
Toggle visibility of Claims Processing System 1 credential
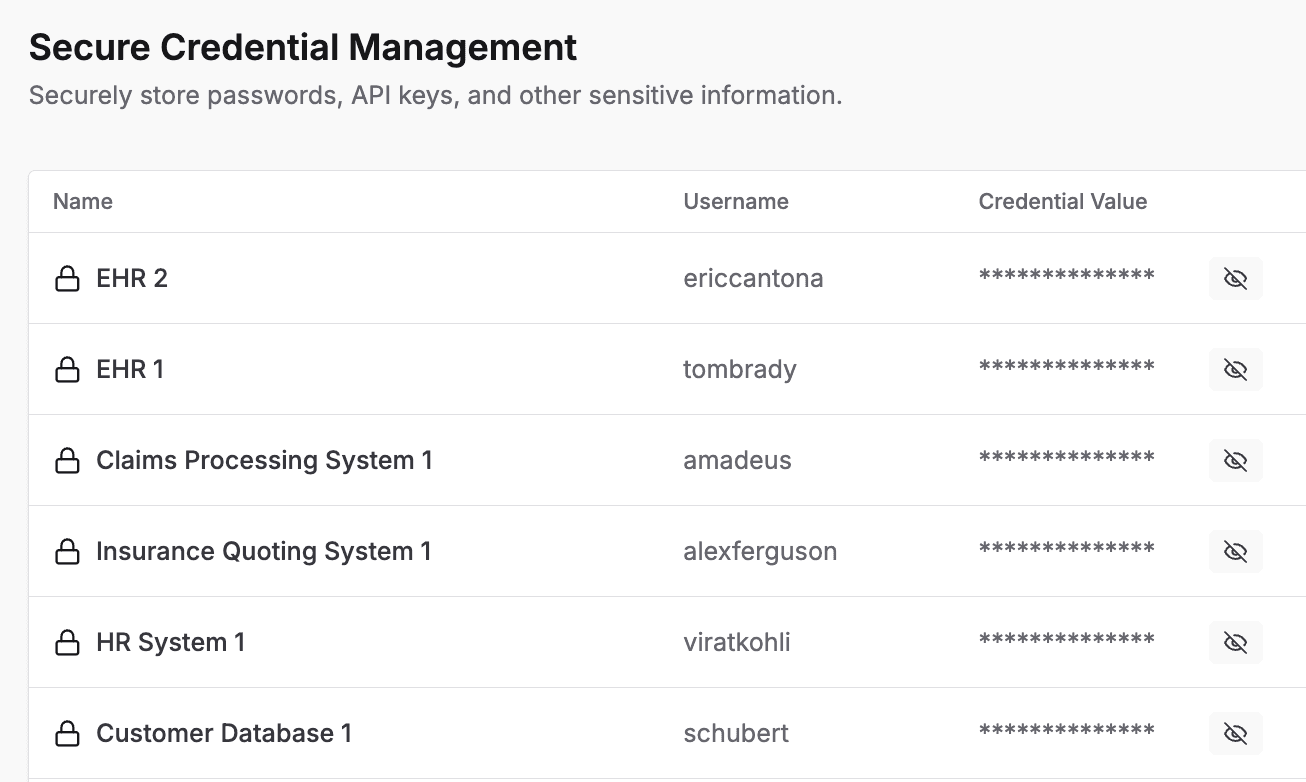point(1235,461)
